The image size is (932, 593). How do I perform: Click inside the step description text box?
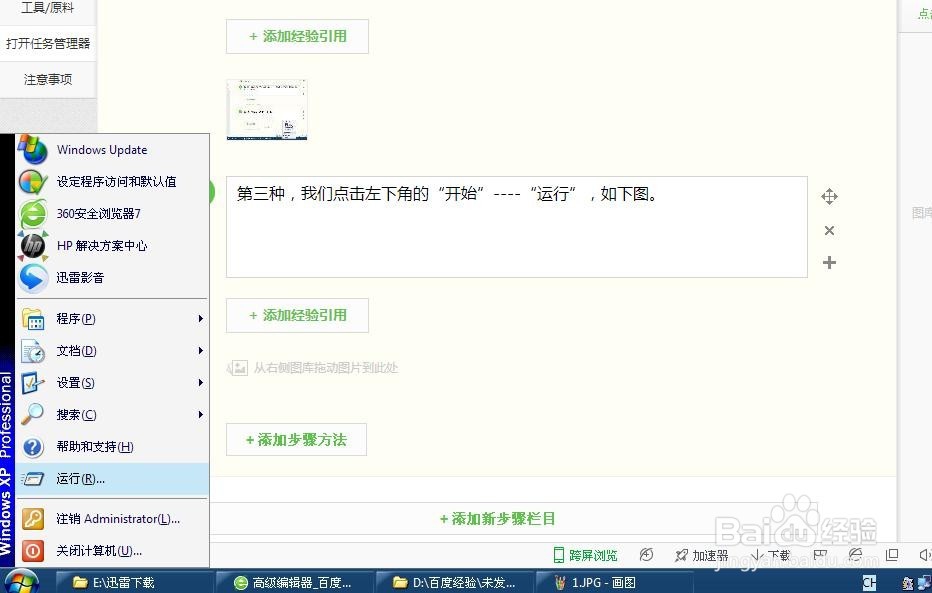click(x=516, y=225)
